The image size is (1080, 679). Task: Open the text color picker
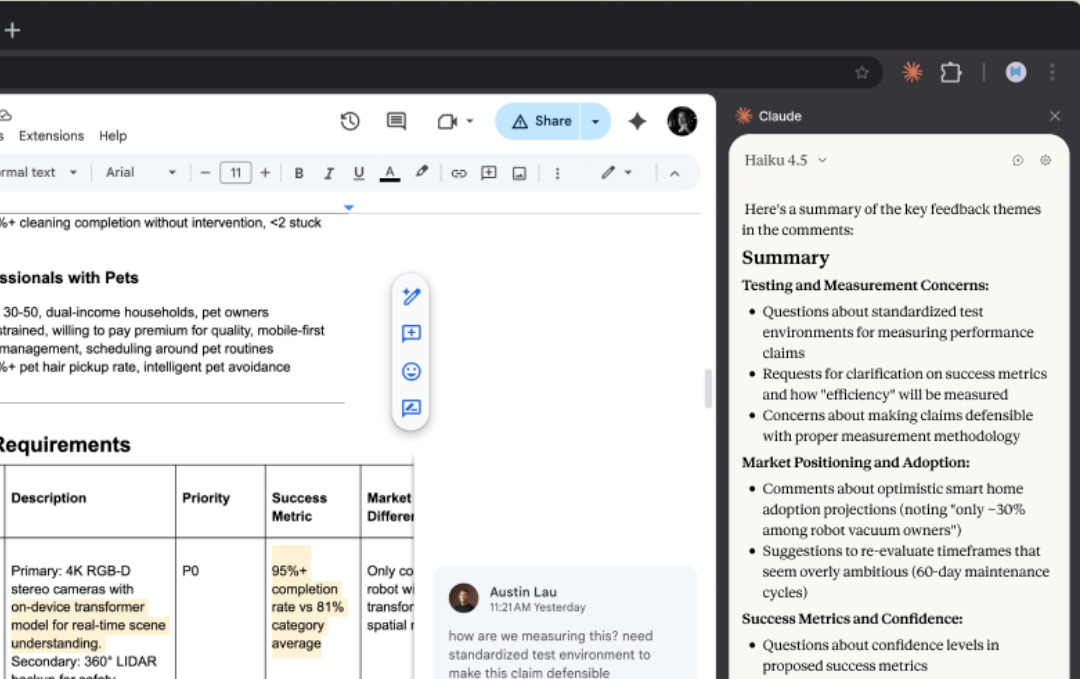pyautogui.click(x=390, y=173)
